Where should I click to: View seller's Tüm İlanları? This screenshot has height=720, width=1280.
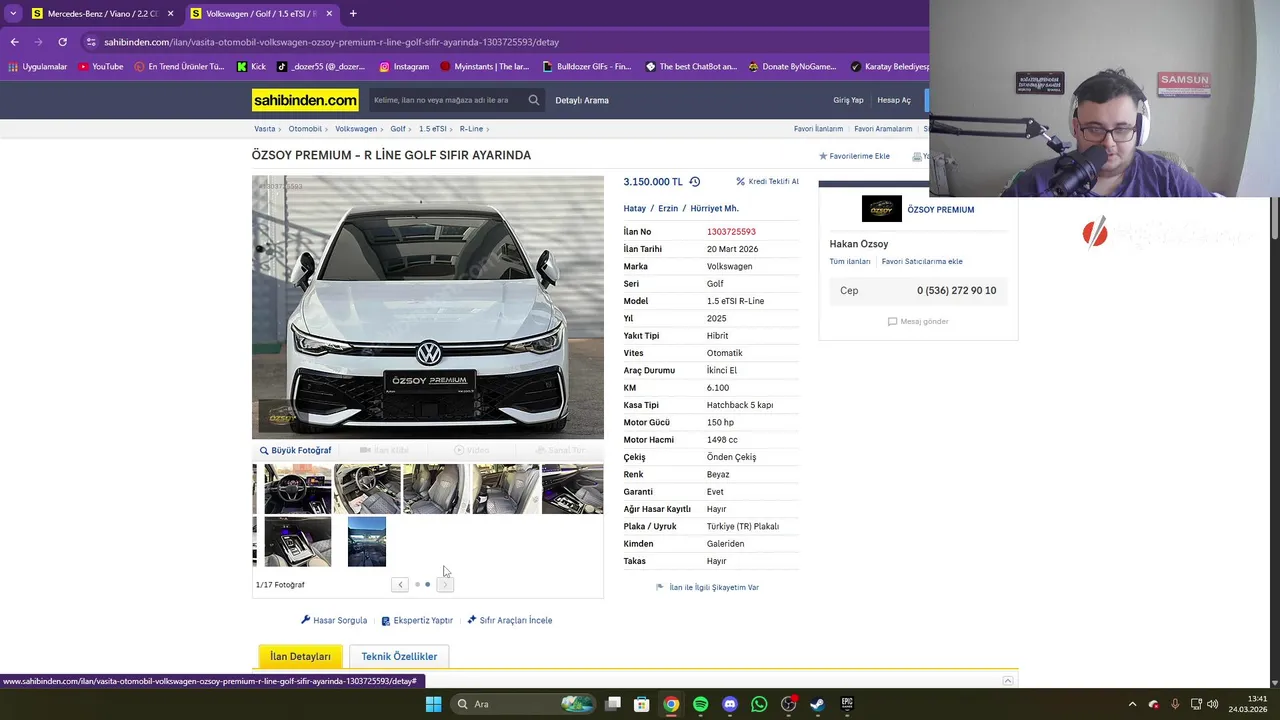click(x=850, y=261)
